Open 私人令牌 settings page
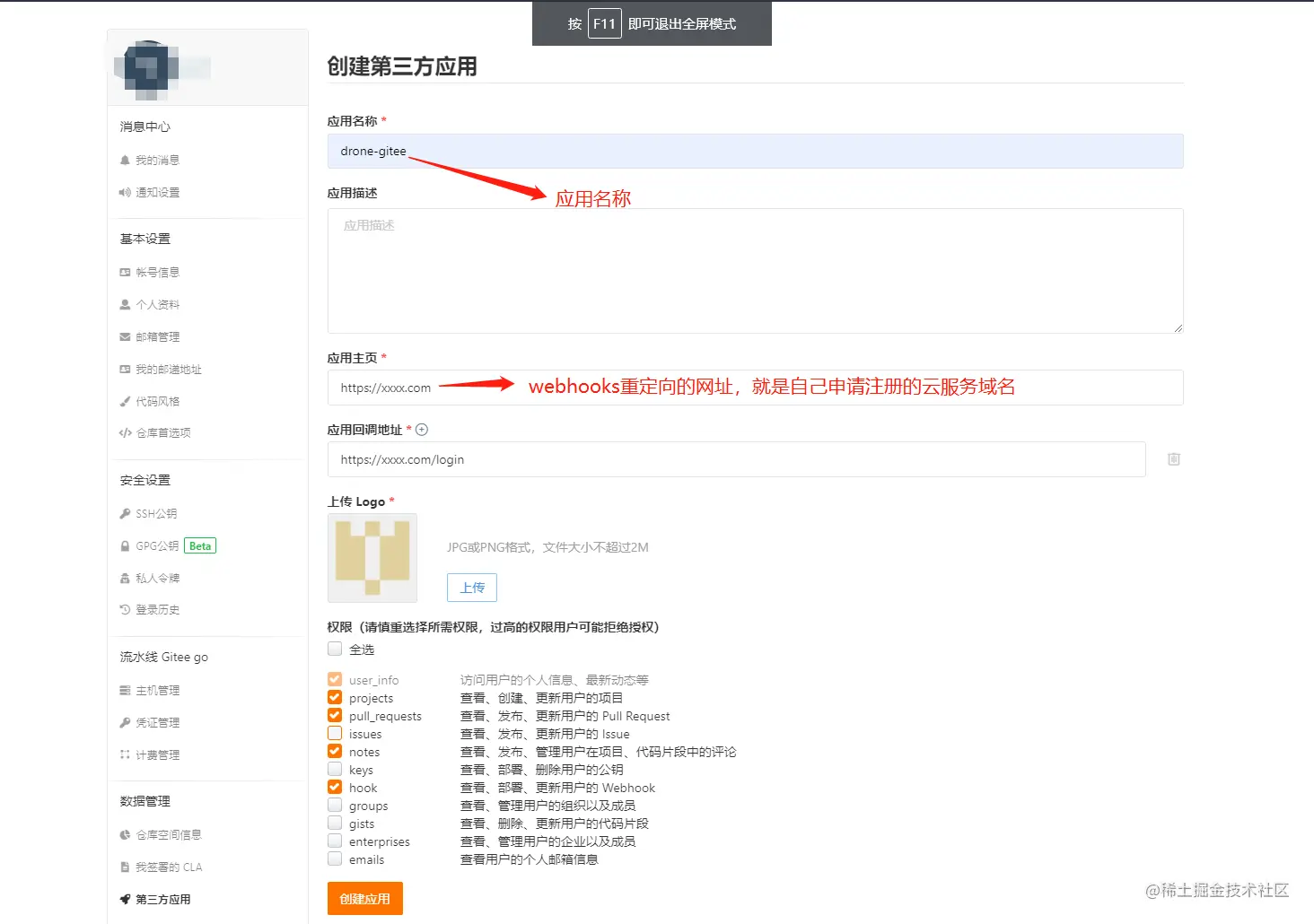Image resolution: width=1314 pixels, height=924 pixels. tap(158, 579)
